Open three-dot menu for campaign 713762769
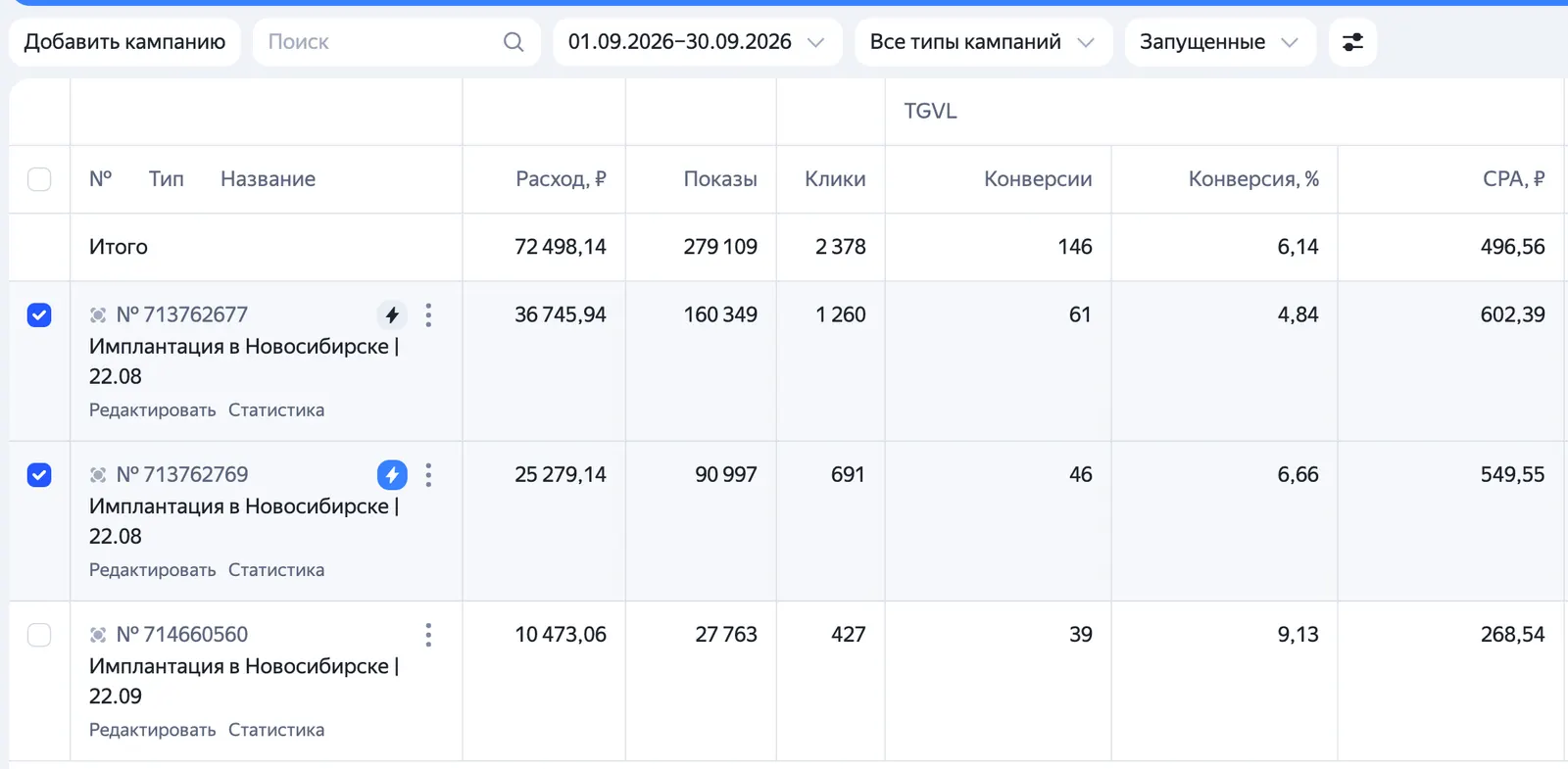The height and width of the screenshot is (769, 1568). coord(428,475)
